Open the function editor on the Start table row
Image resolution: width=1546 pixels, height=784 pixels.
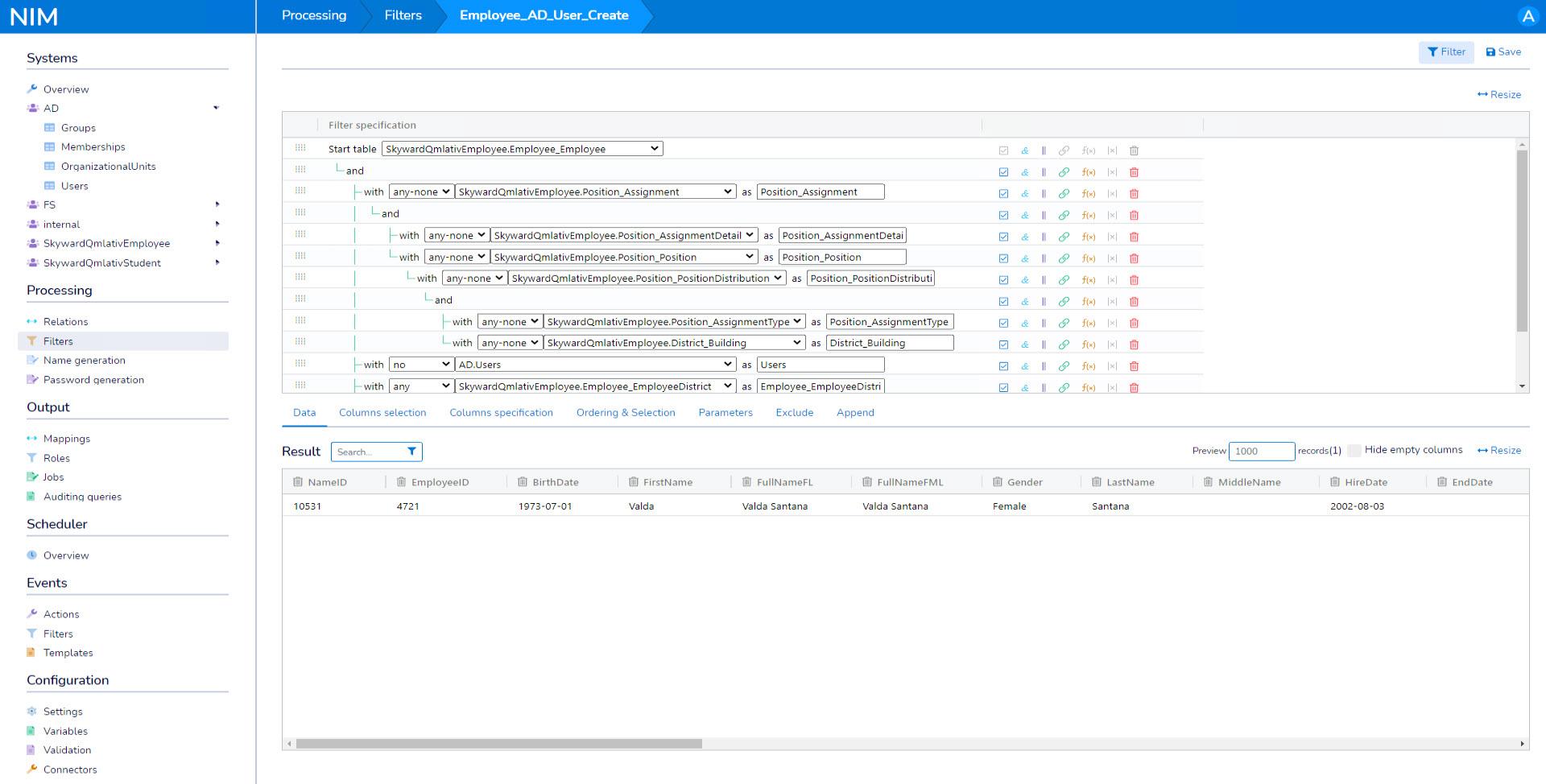click(1089, 151)
